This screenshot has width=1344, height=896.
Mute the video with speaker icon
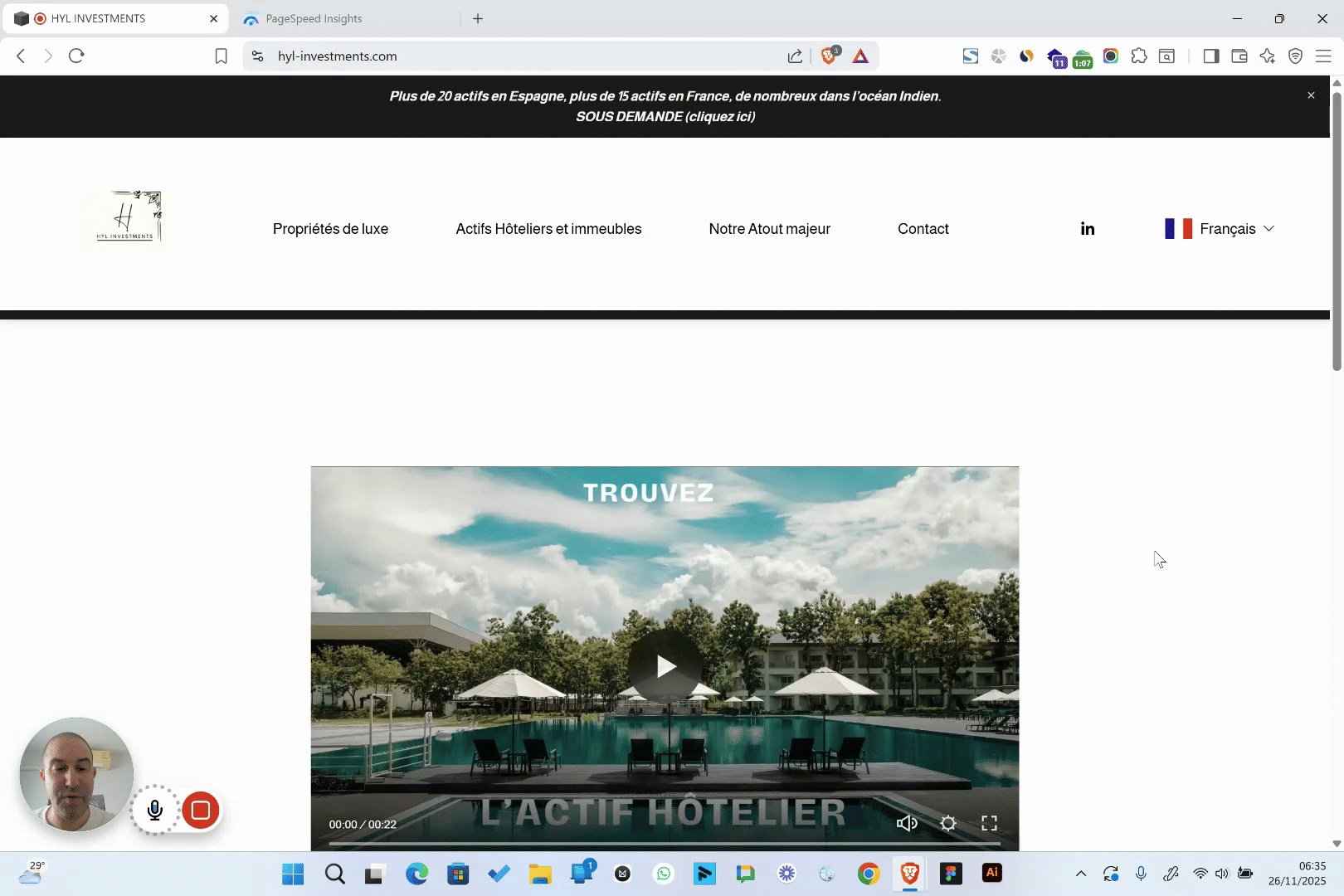coord(906,823)
